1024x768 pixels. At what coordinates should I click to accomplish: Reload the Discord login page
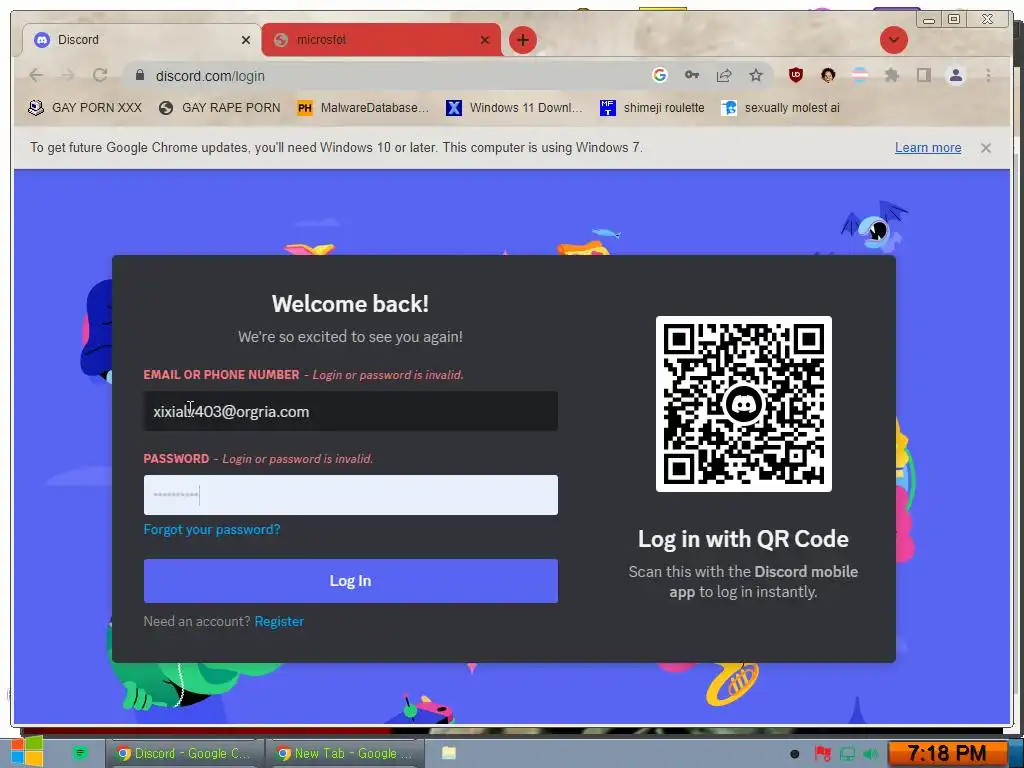point(100,75)
